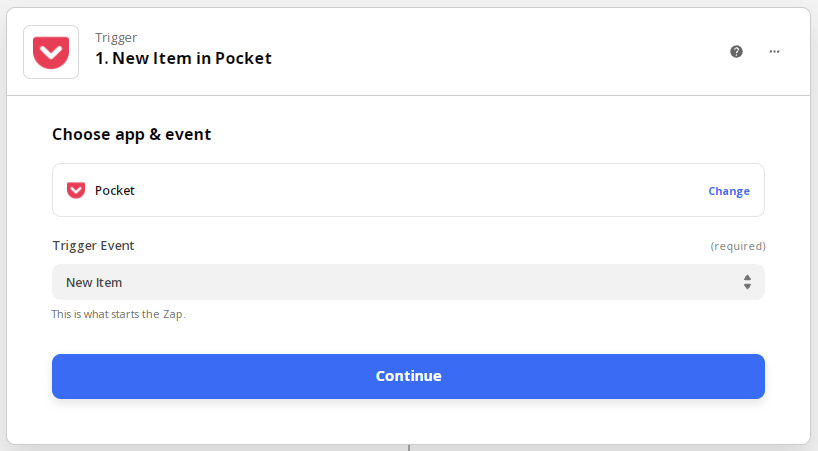The height and width of the screenshot is (451, 818).
Task: Click the Choose app & event heading
Action: pyautogui.click(x=131, y=135)
